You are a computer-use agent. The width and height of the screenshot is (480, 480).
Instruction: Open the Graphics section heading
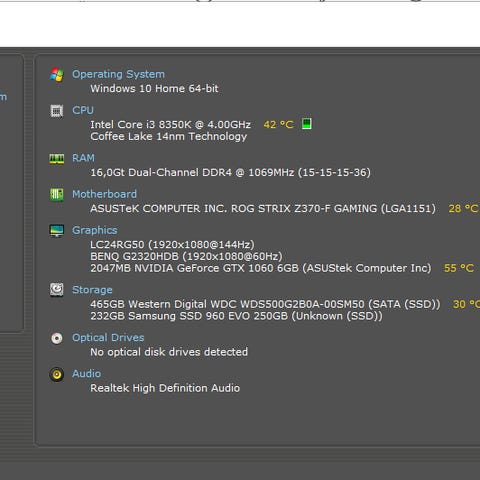coord(95,230)
